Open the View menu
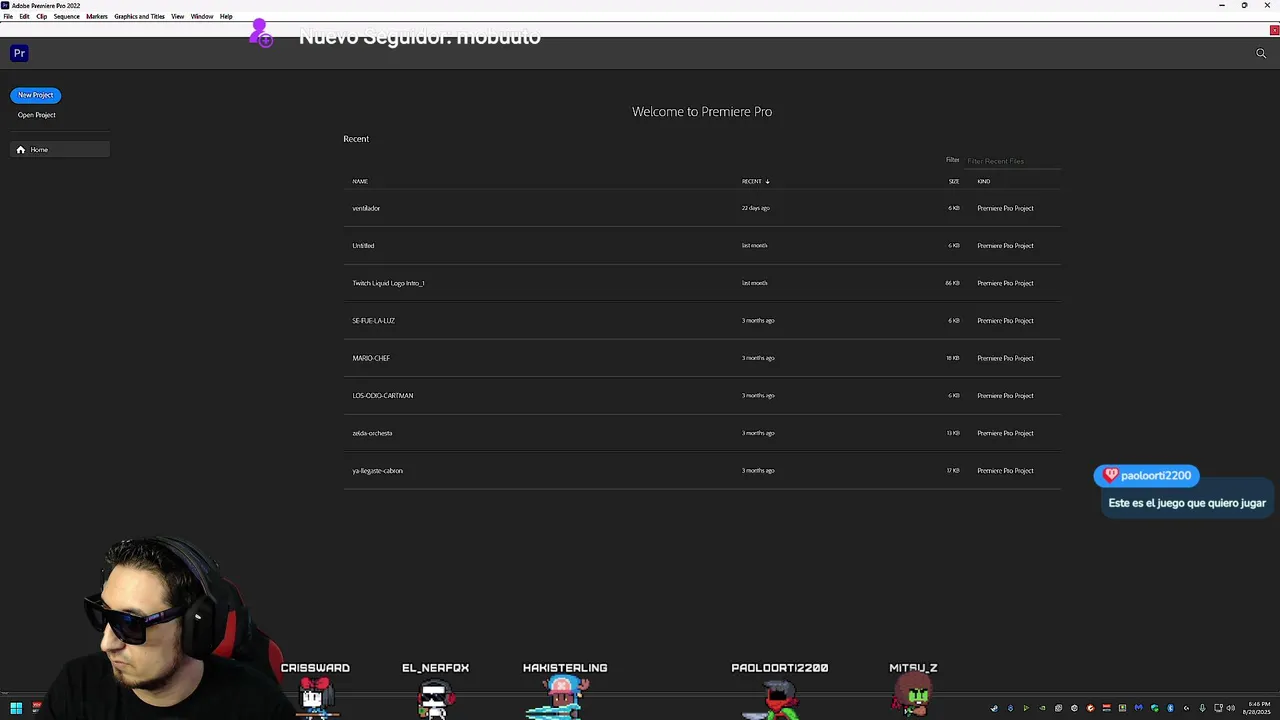 (x=177, y=17)
